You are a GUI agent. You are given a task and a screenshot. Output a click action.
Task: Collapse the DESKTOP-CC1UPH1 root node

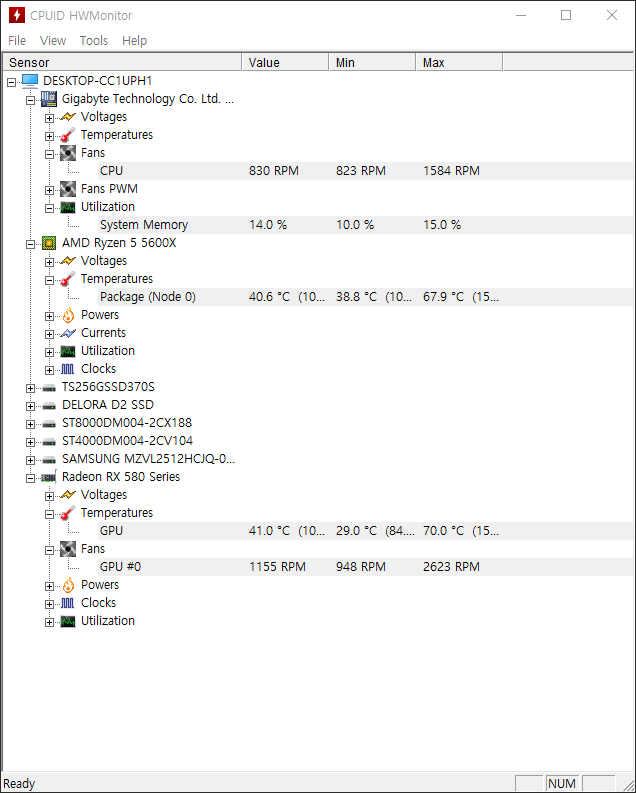click(x=12, y=82)
